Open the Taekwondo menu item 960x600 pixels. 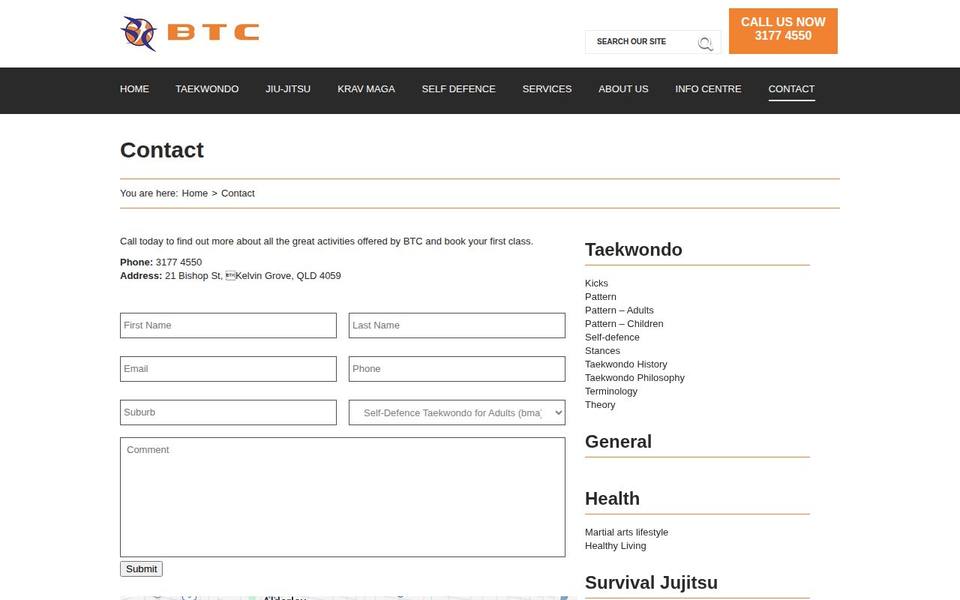(207, 89)
